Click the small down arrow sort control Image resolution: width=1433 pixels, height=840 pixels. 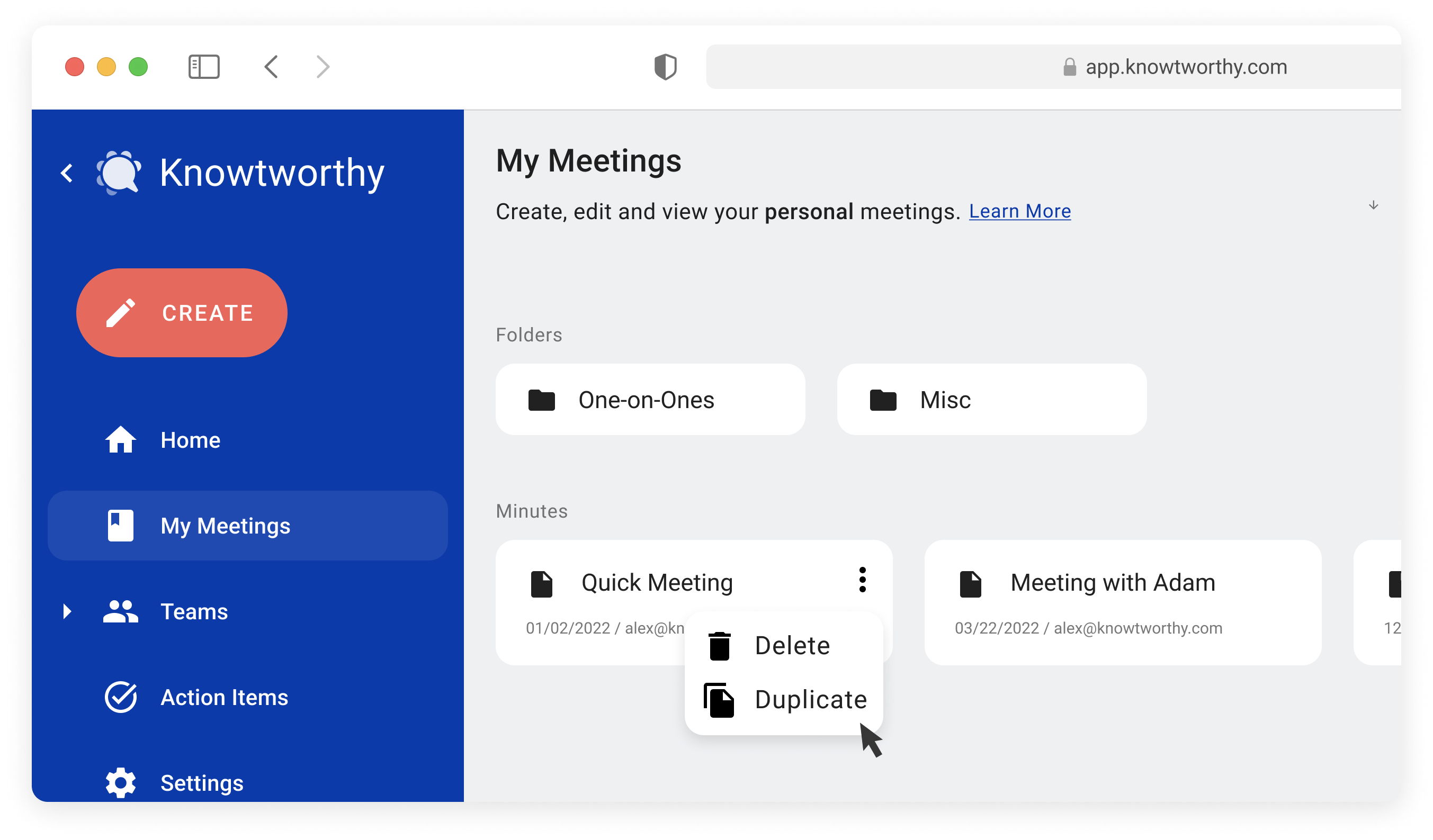pyautogui.click(x=1373, y=205)
